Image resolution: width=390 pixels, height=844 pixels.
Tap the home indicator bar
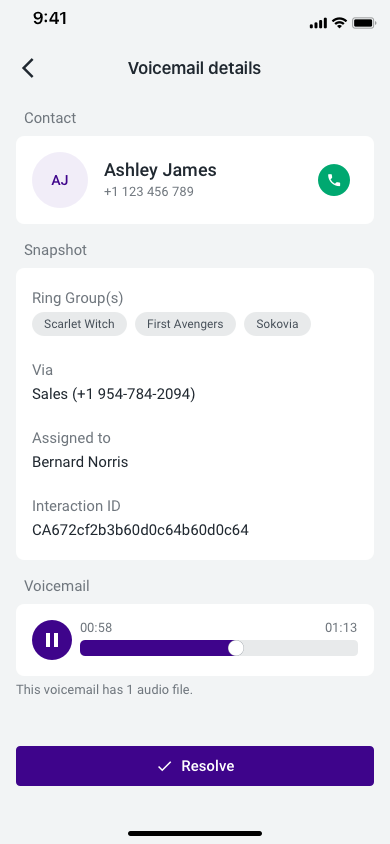[195, 833]
